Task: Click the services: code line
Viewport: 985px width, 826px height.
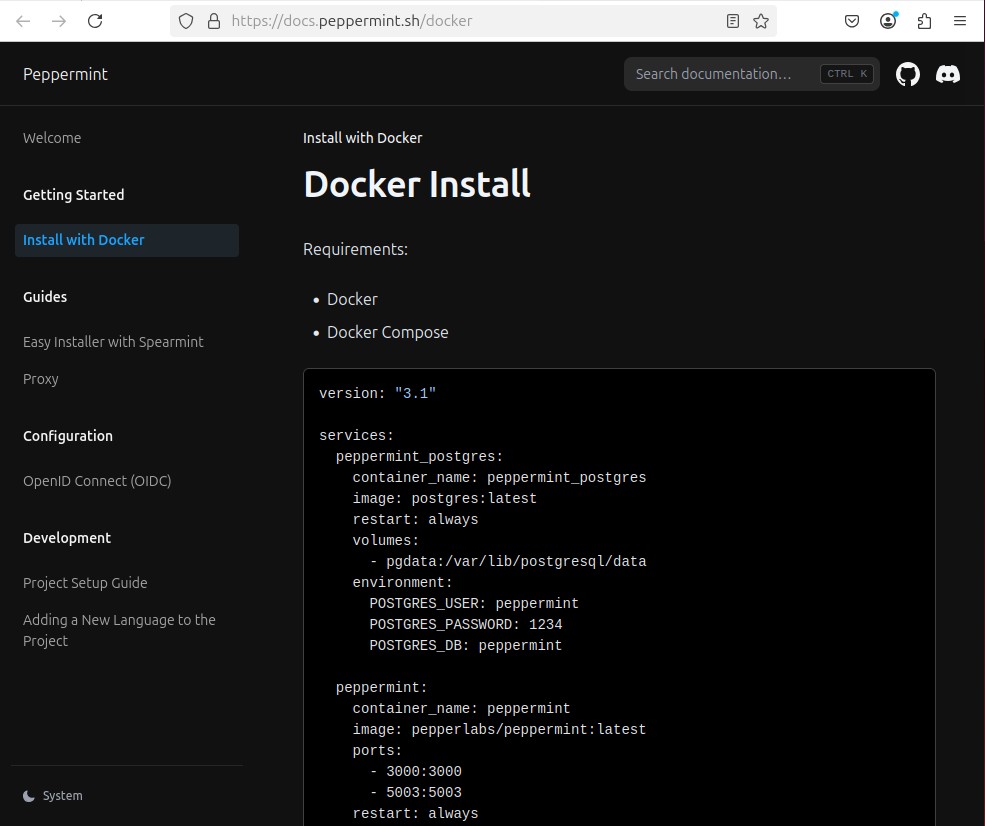Action: point(356,435)
